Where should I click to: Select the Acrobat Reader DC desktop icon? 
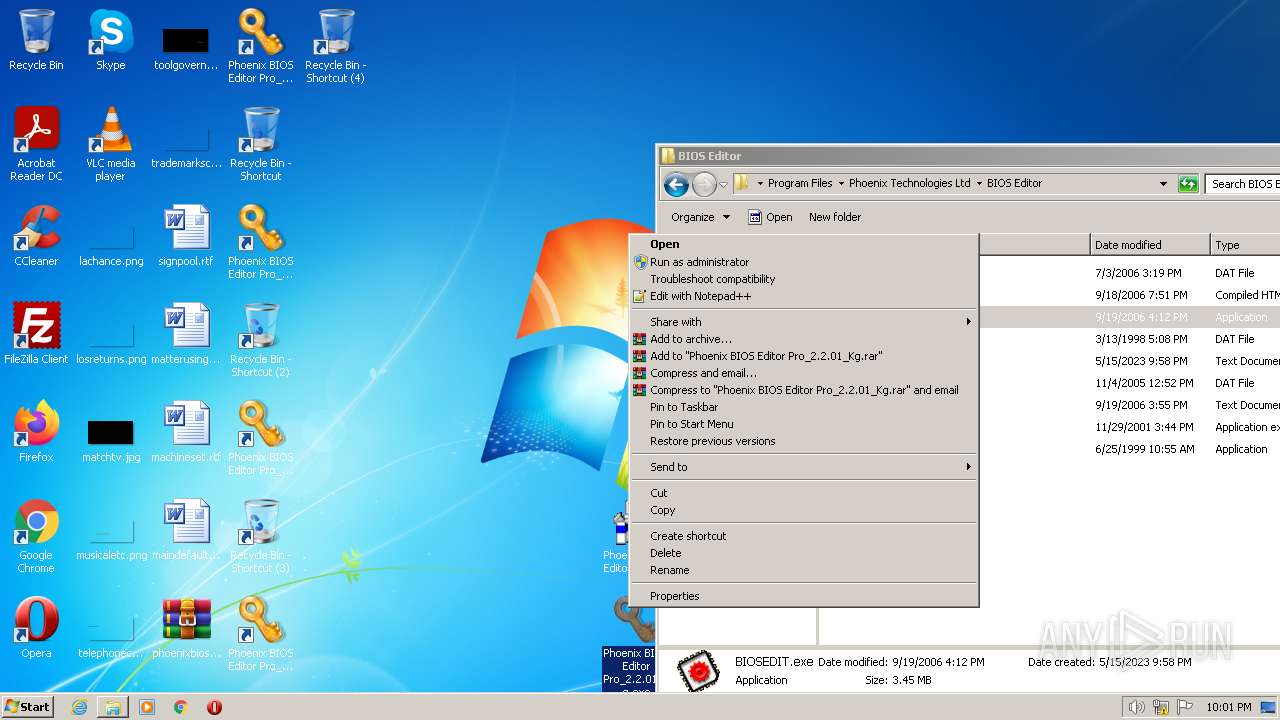pos(36,144)
